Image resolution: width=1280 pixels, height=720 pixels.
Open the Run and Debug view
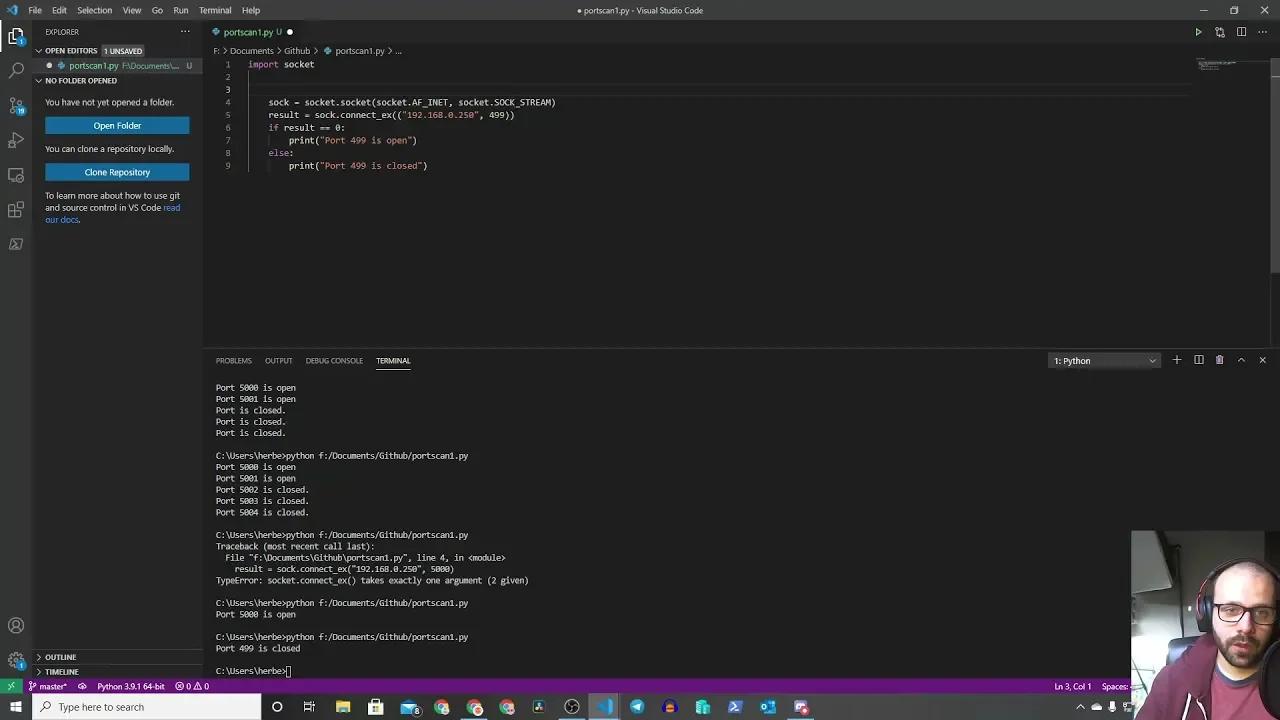pyautogui.click(x=15, y=140)
